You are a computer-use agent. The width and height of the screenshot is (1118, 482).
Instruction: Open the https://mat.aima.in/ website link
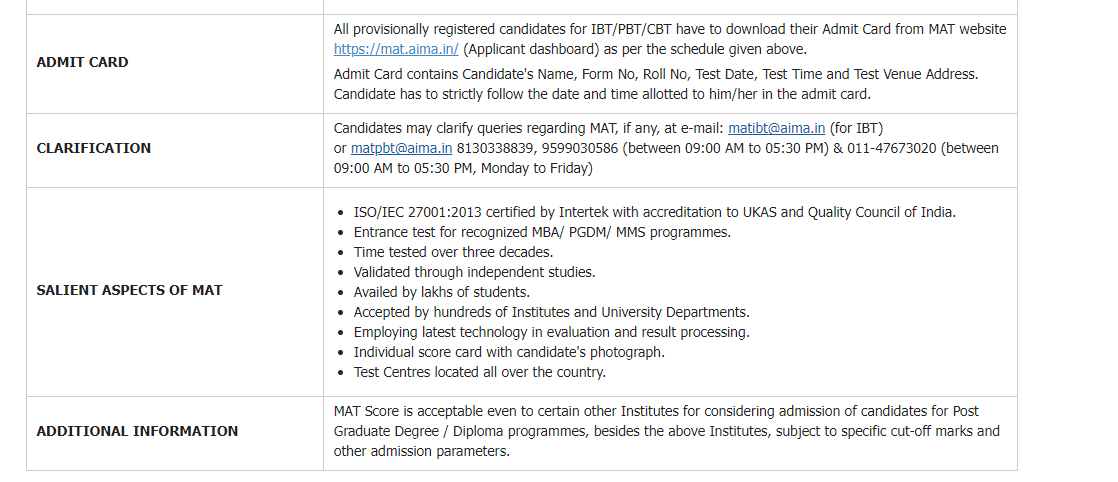[x=396, y=49]
